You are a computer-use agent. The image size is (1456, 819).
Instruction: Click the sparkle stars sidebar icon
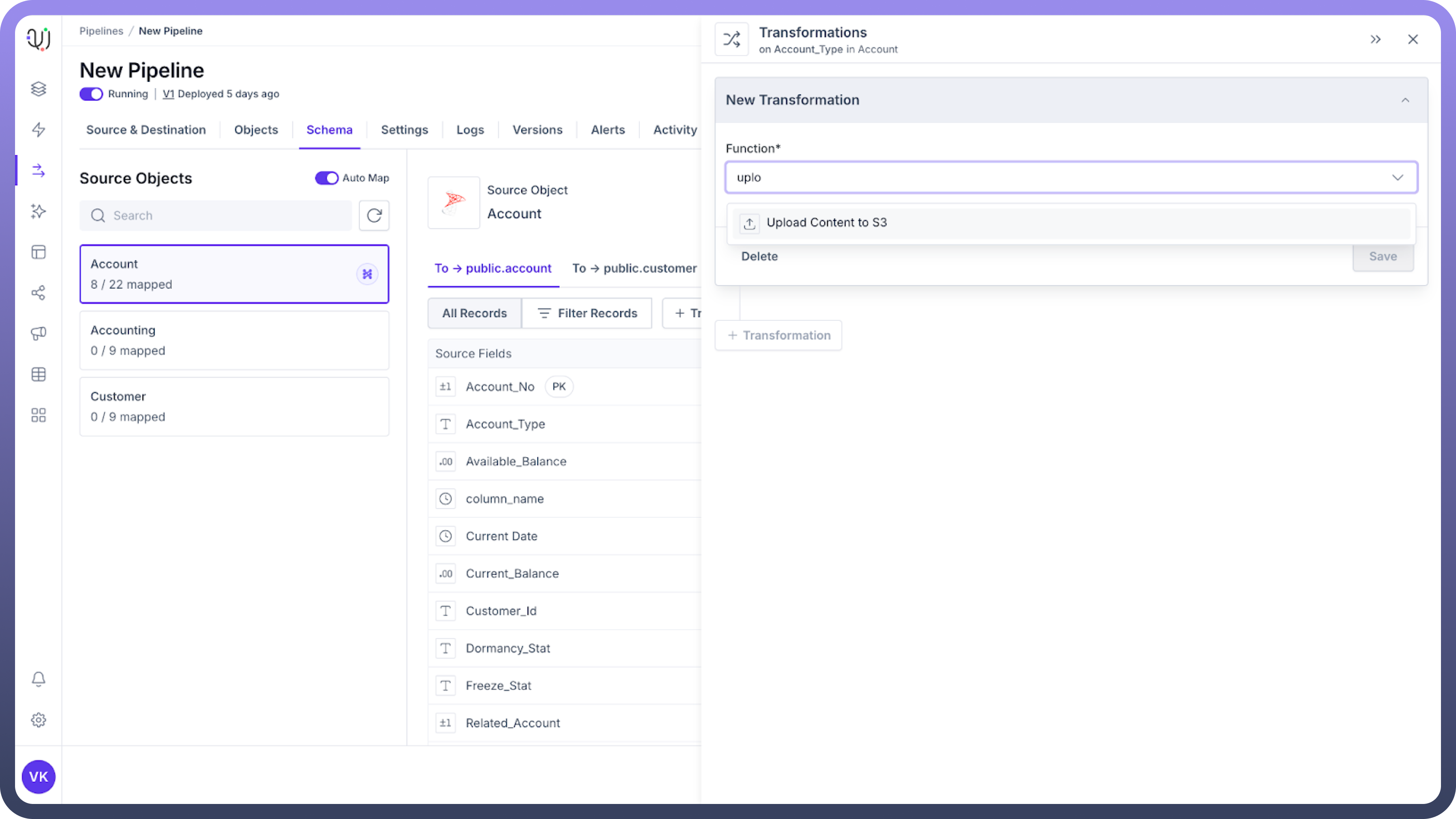[38, 211]
